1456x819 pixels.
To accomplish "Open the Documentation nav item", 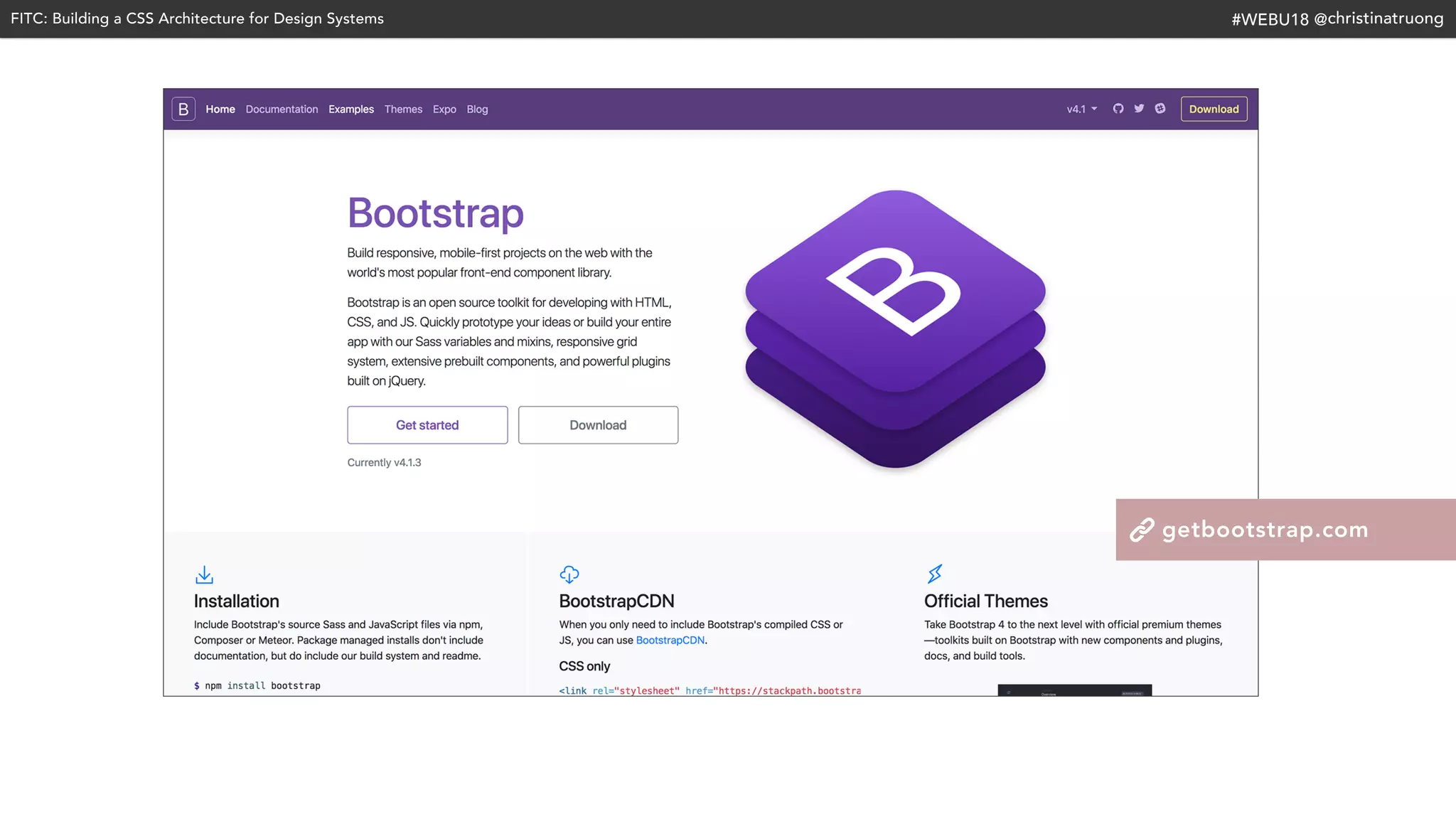I will (282, 109).
